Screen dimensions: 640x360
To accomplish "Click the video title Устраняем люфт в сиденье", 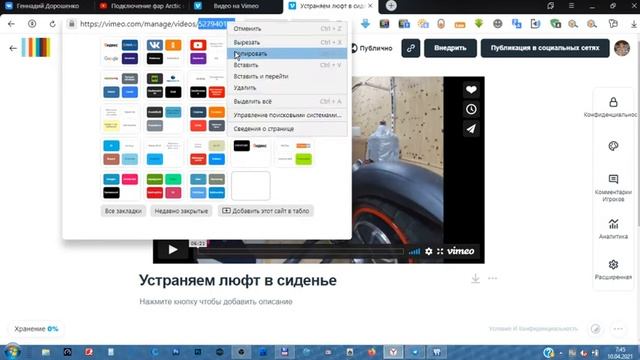I will click(238, 280).
